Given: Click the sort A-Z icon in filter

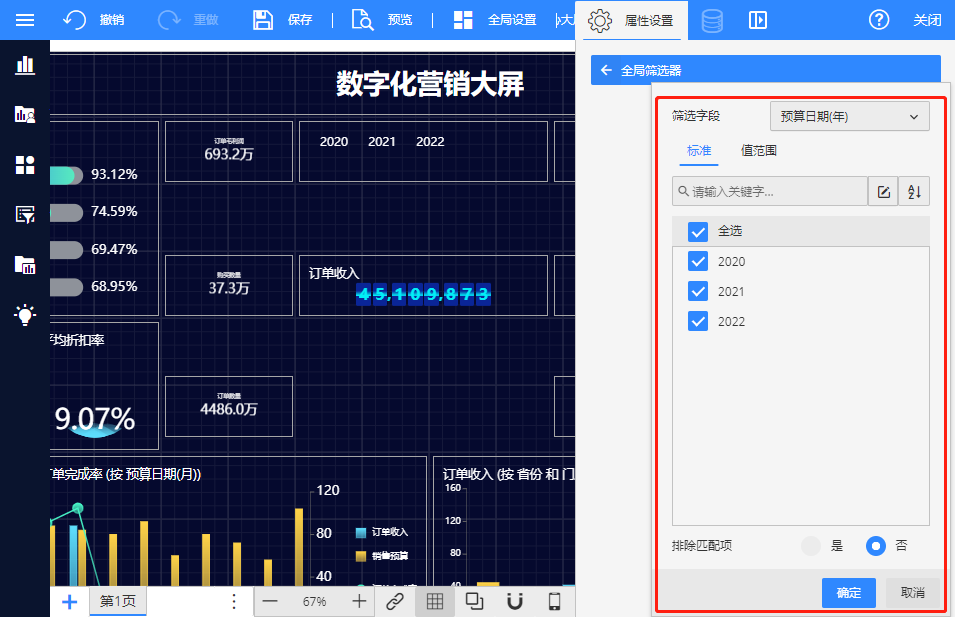Looking at the screenshot, I should pyautogui.click(x=913, y=191).
